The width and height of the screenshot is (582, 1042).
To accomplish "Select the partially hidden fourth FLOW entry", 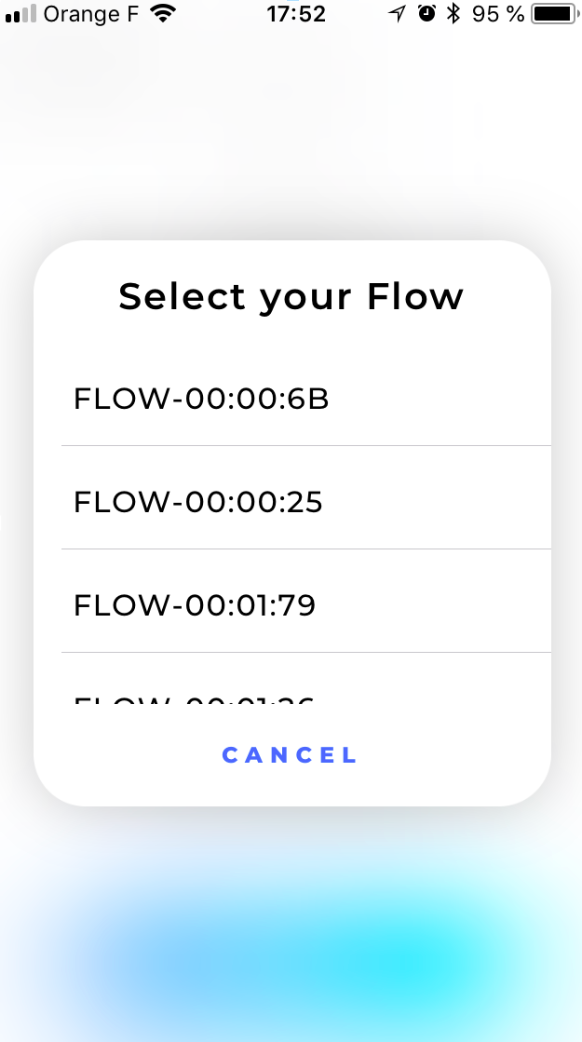I will [x=306, y=679].
